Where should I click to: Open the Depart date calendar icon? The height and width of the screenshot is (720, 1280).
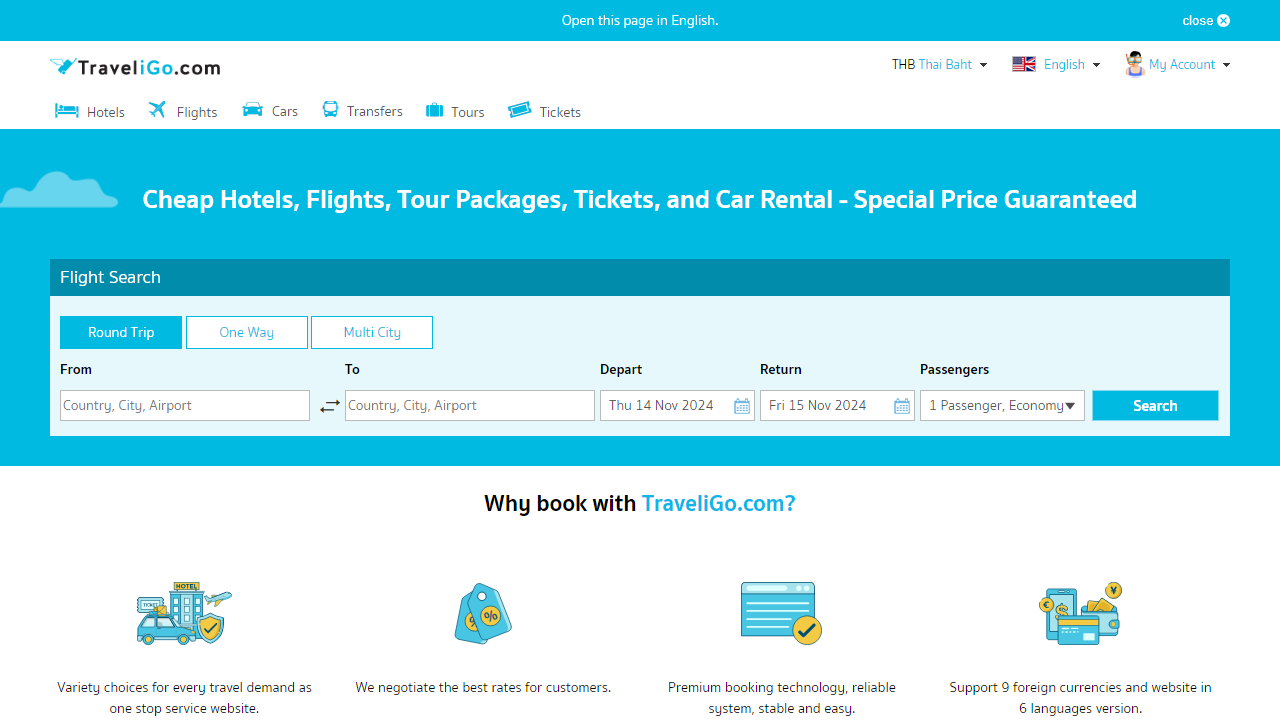(x=741, y=406)
